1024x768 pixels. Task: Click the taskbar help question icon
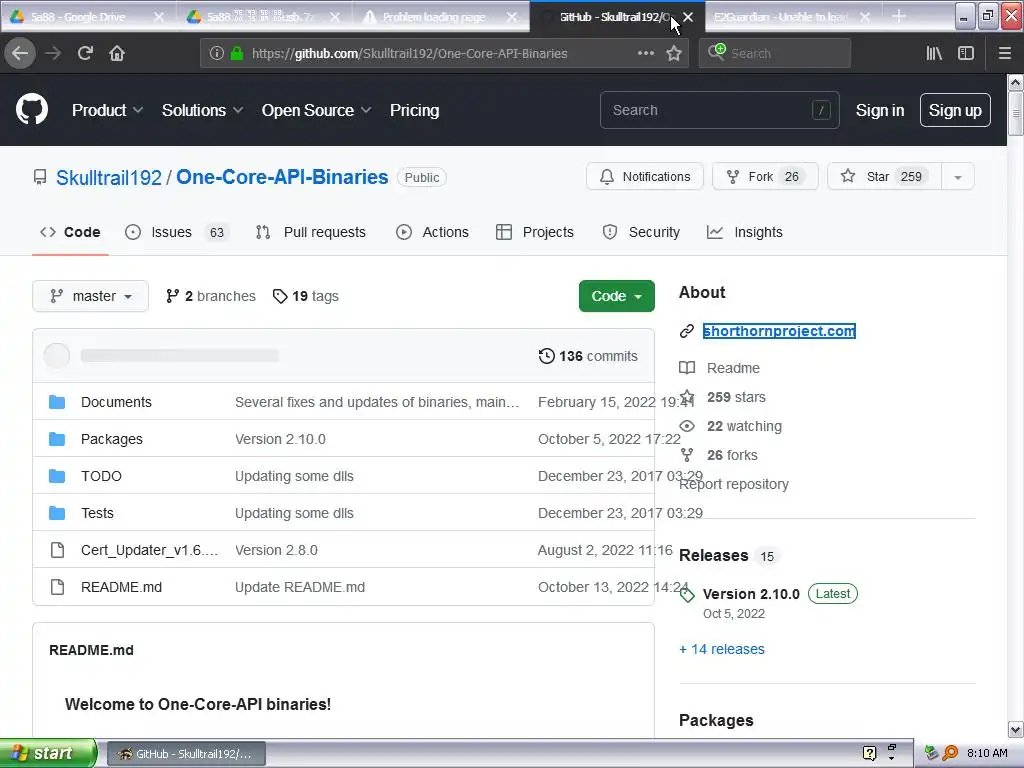coord(869,753)
